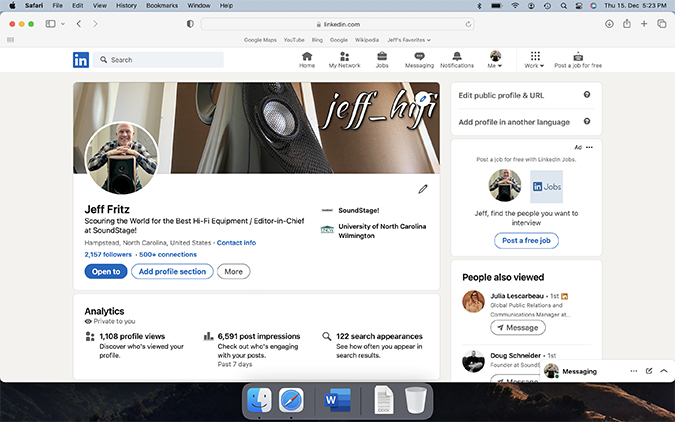Expand the Messaging overlay chevron
This screenshot has height=422, width=675.
click(664, 371)
